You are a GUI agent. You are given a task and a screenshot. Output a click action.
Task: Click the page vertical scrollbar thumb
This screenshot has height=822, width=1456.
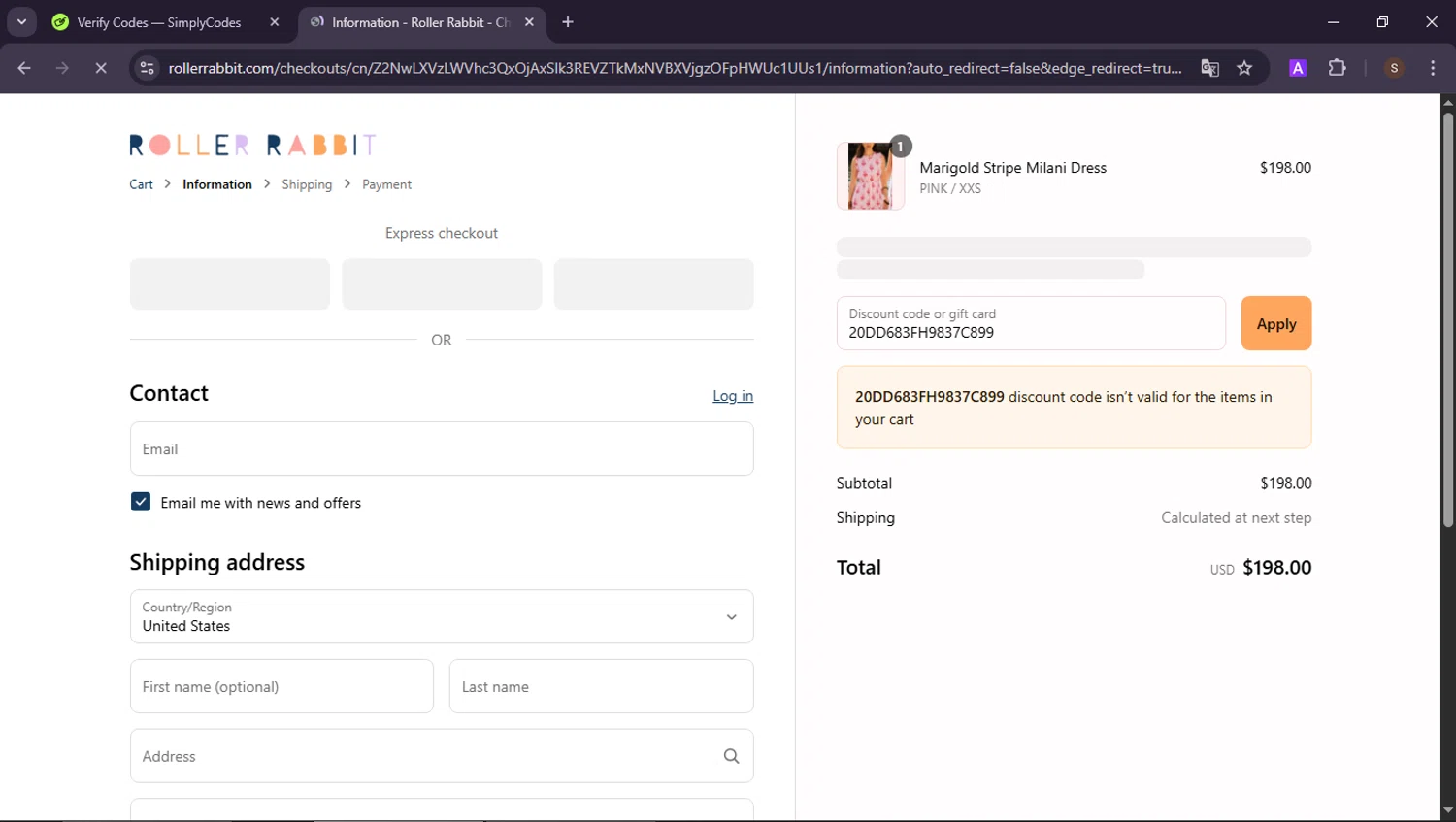1448,319
